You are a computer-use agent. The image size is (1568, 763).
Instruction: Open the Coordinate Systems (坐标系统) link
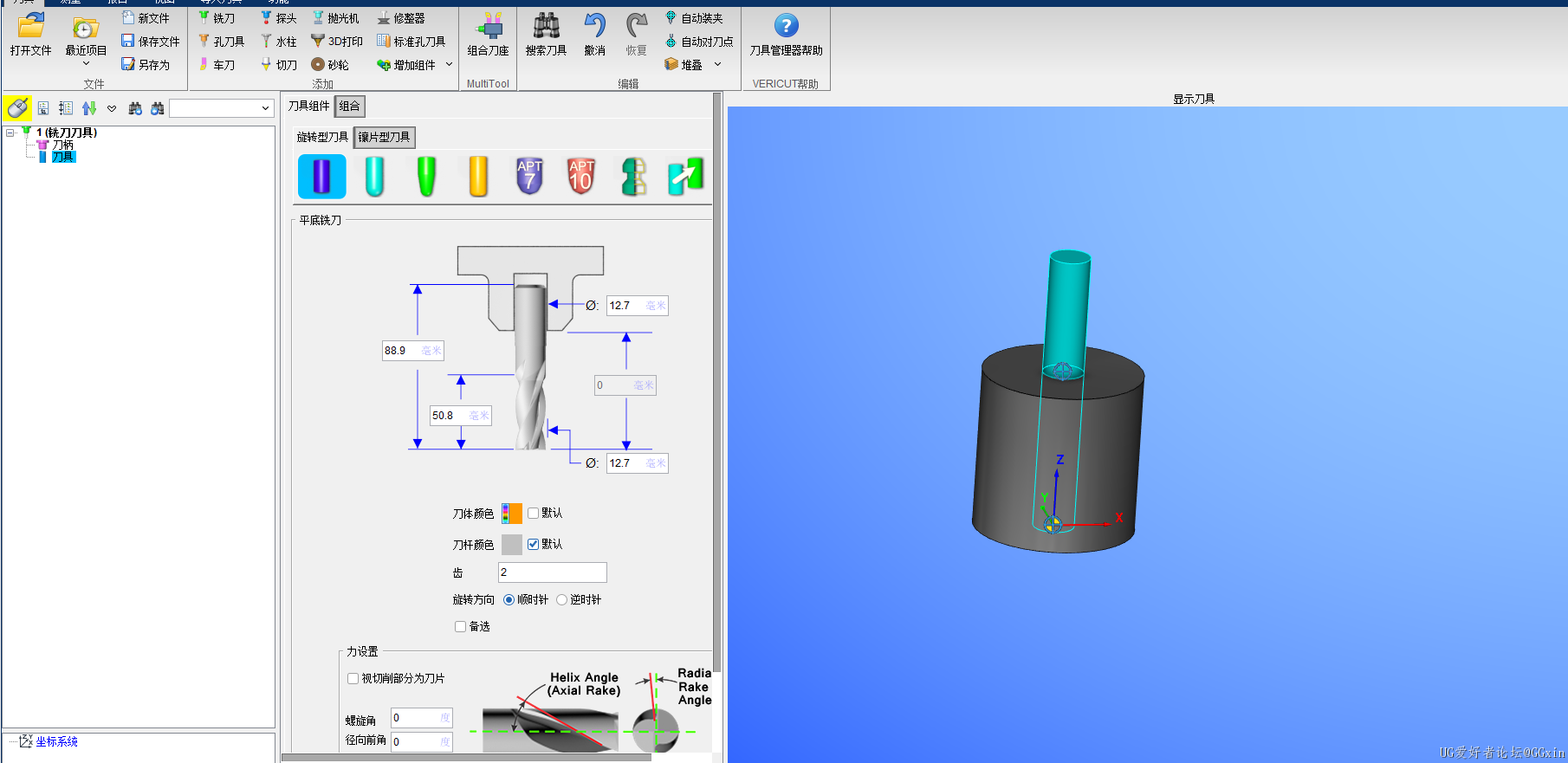click(x=56, y=741)
